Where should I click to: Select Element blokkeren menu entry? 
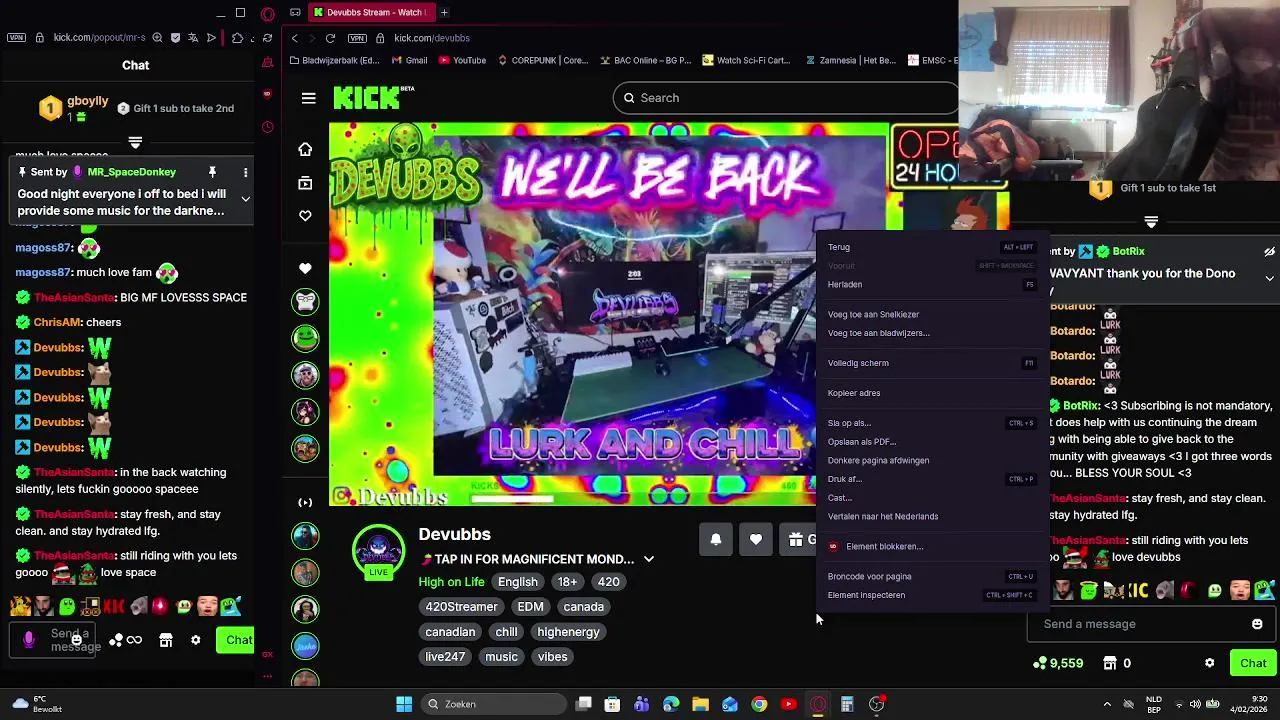click(x=931, y=546)
